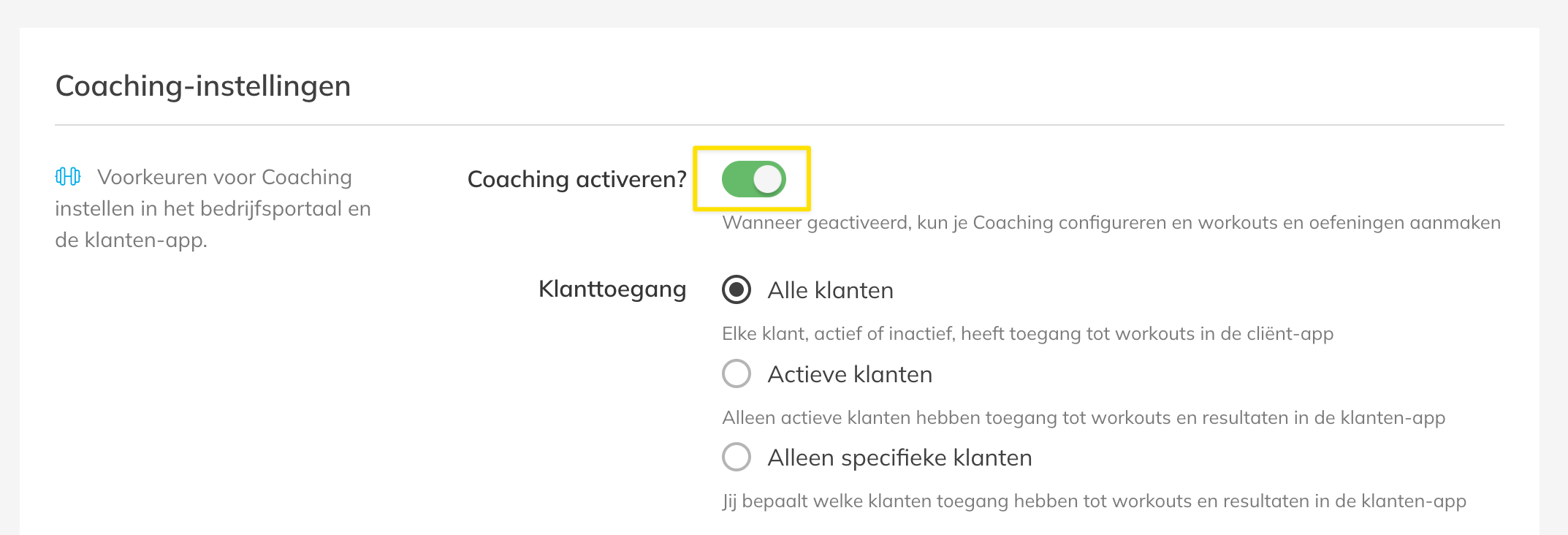The image size is (1568, 535).
Task: Click the 'Elke klant, actief of inactief' description
Action: [1027, 334]
